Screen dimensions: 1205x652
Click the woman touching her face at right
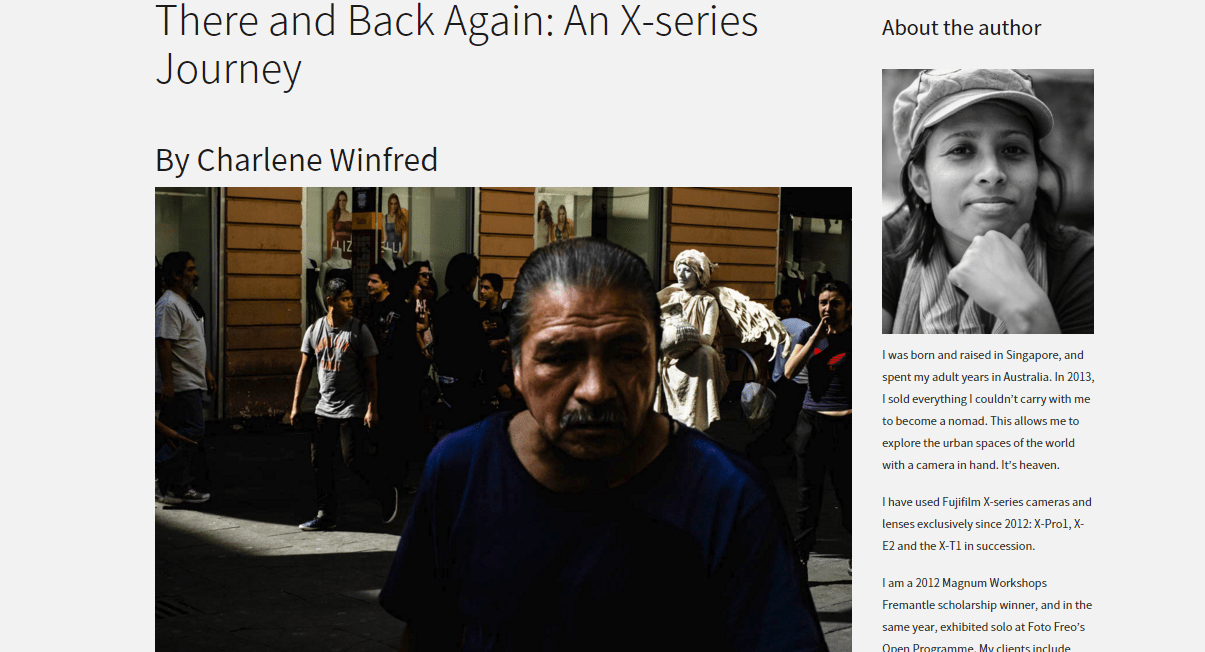point(822,390)
